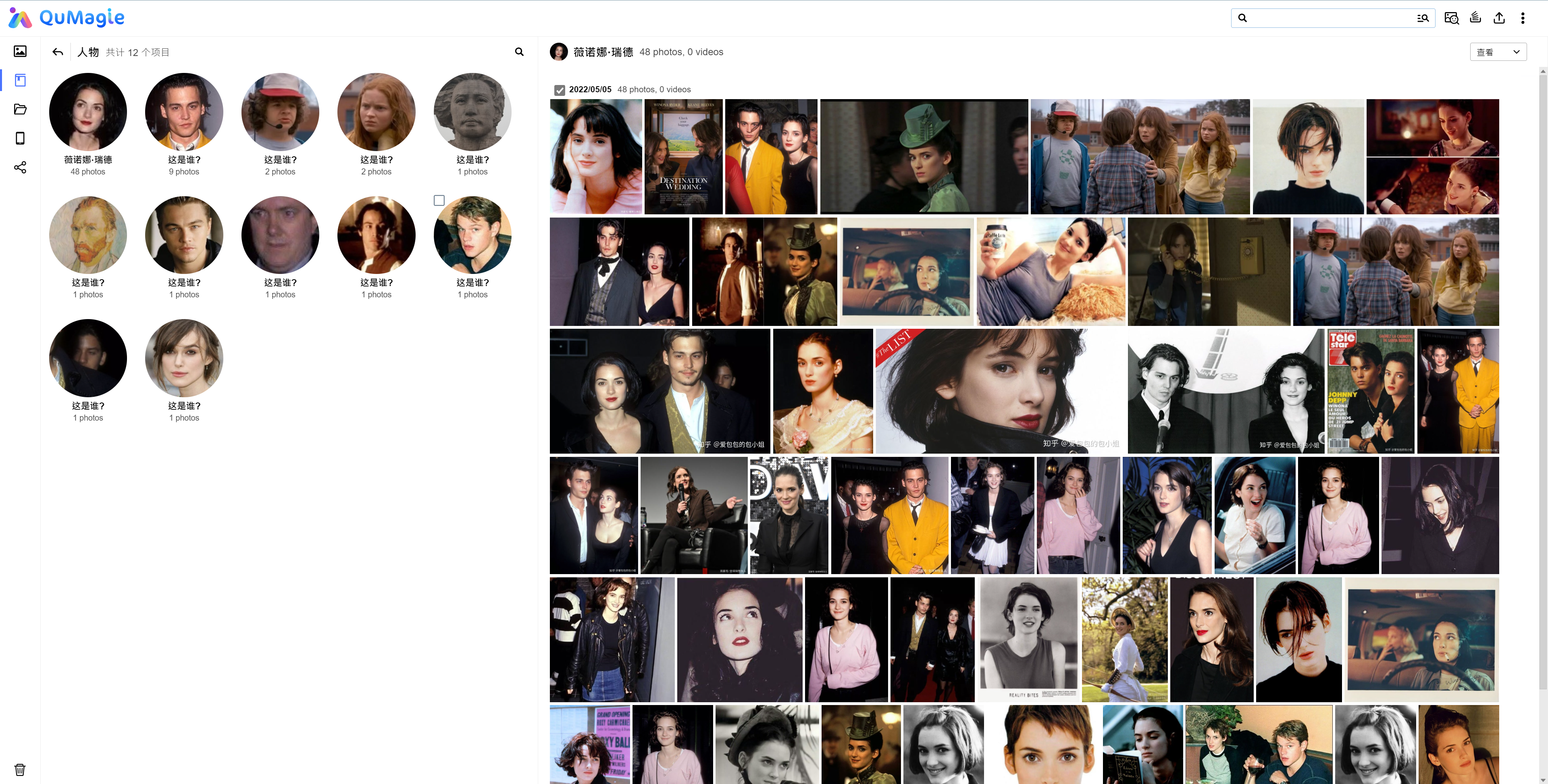Open the 查看 view dropdown

(x=1498, y=52)
